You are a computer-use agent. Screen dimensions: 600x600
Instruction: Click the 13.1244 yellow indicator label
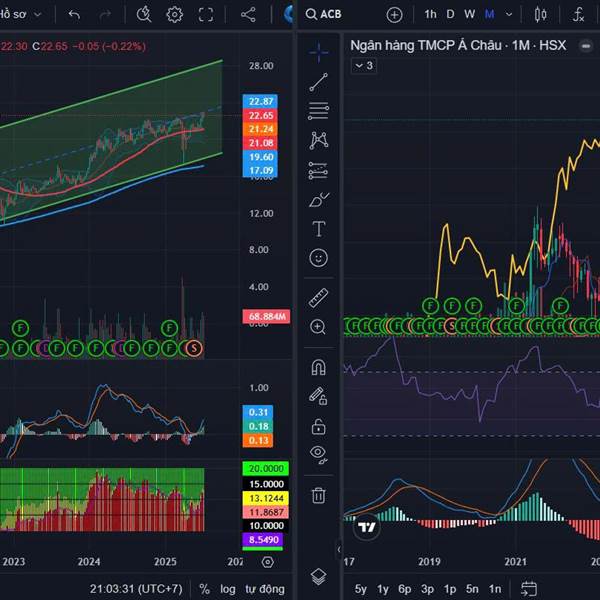click(266, 498)
